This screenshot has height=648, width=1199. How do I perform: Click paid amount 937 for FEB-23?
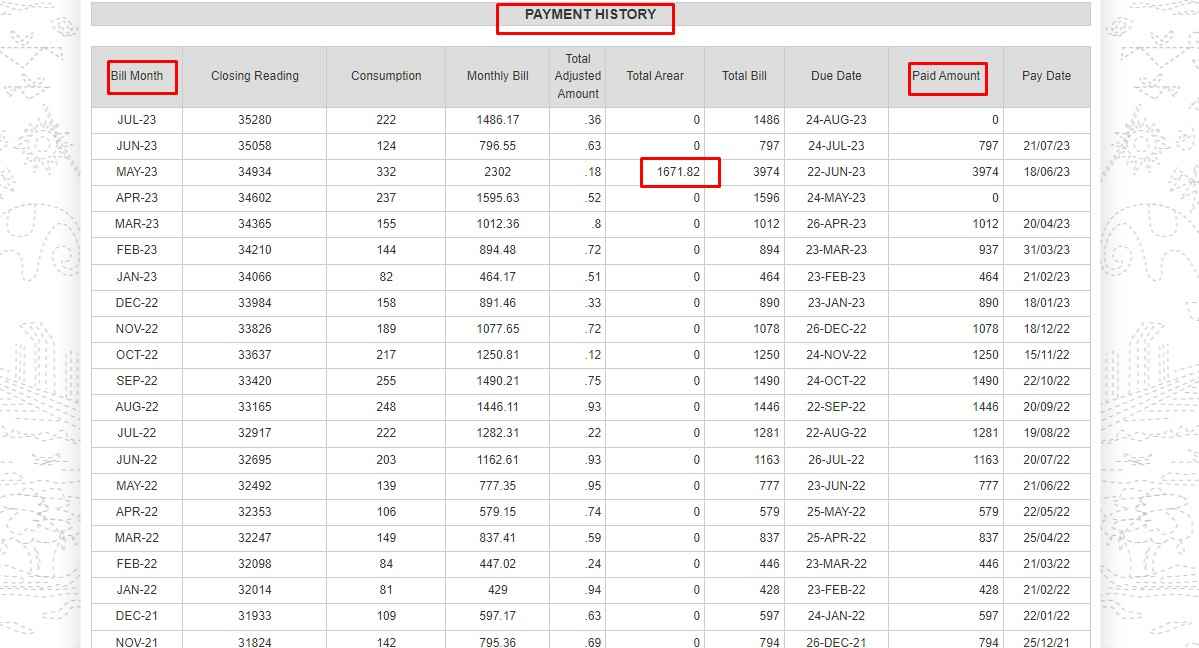pos(985,250)
